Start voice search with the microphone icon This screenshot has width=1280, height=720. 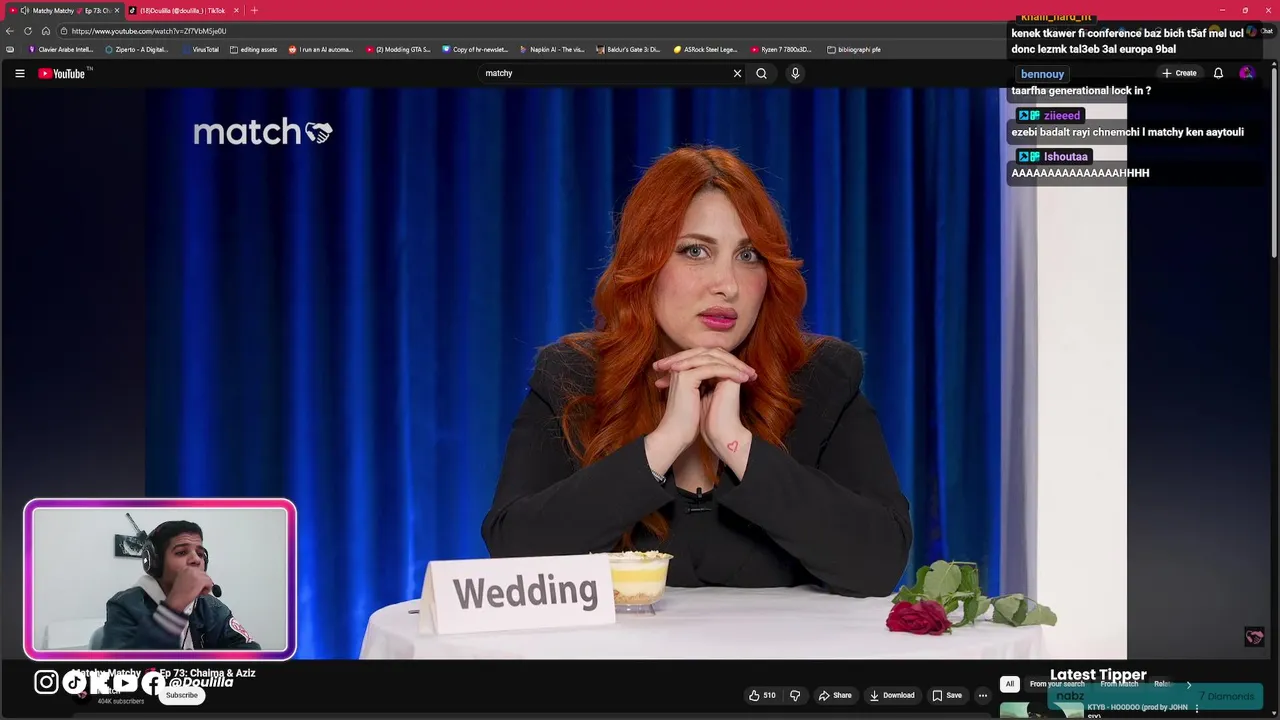[795, 73]
